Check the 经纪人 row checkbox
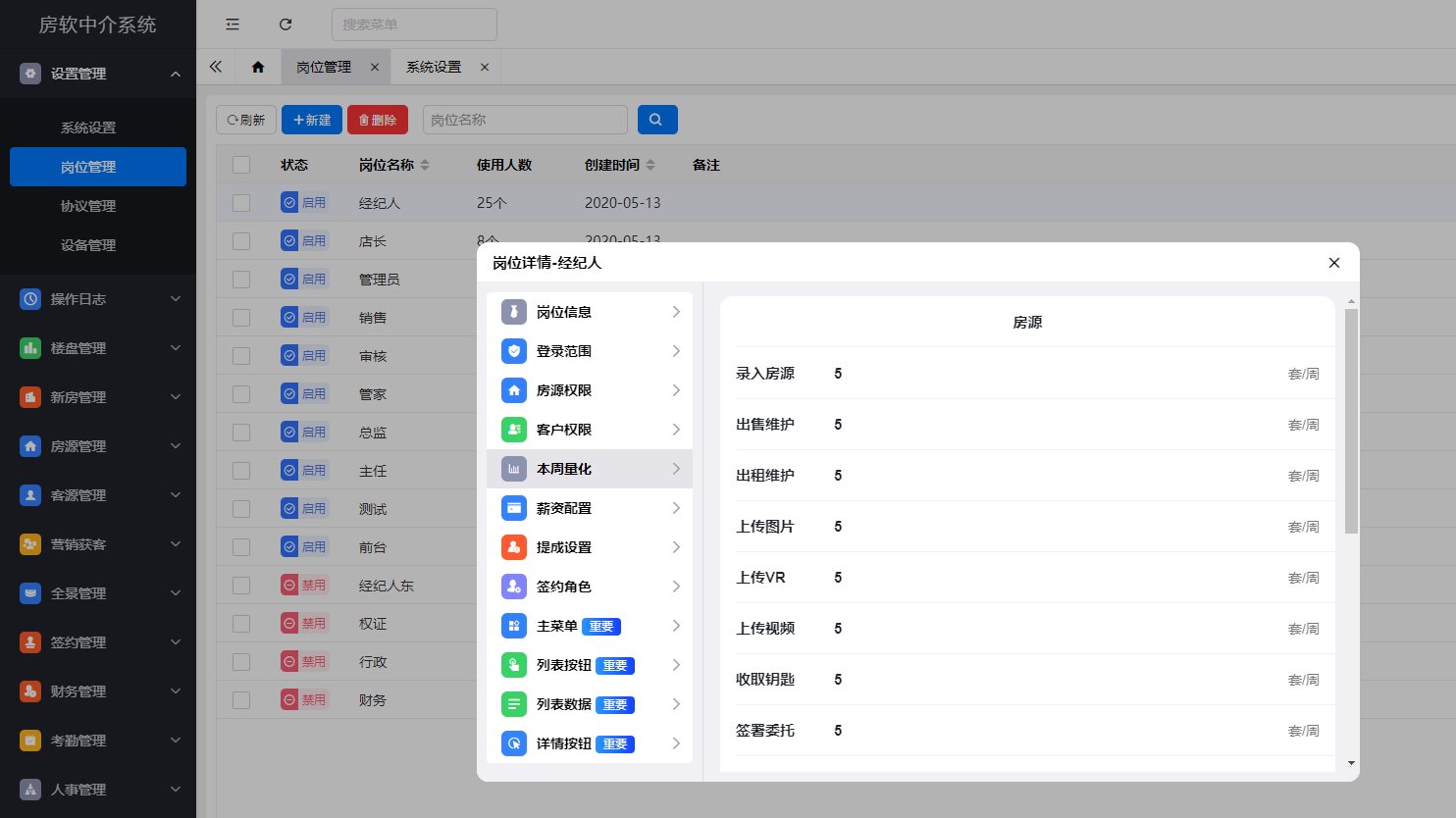Screen dimensions: 1456x818 [241, 203]
